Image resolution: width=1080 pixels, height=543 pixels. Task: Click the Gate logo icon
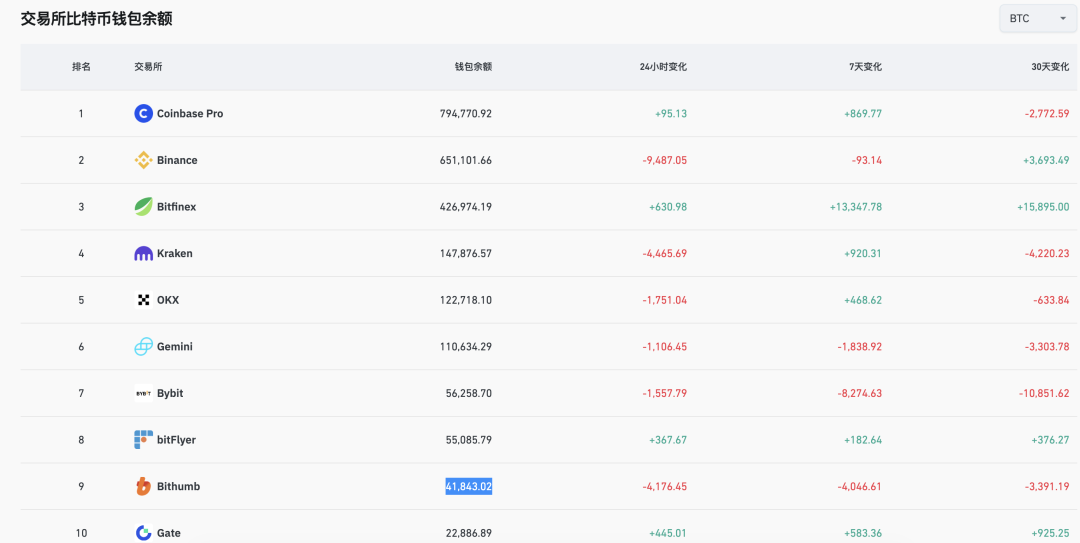(143, 533)
